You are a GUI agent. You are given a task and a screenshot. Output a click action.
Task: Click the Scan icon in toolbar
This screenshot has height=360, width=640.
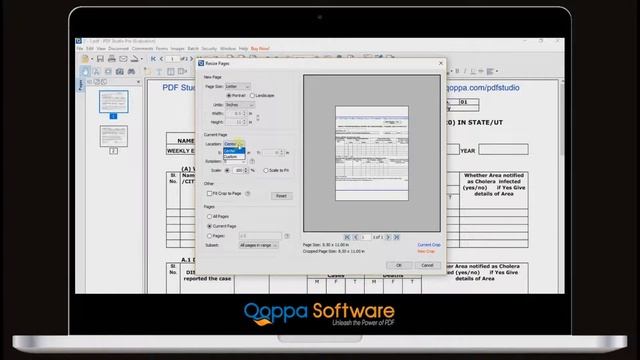coord(134,59)
